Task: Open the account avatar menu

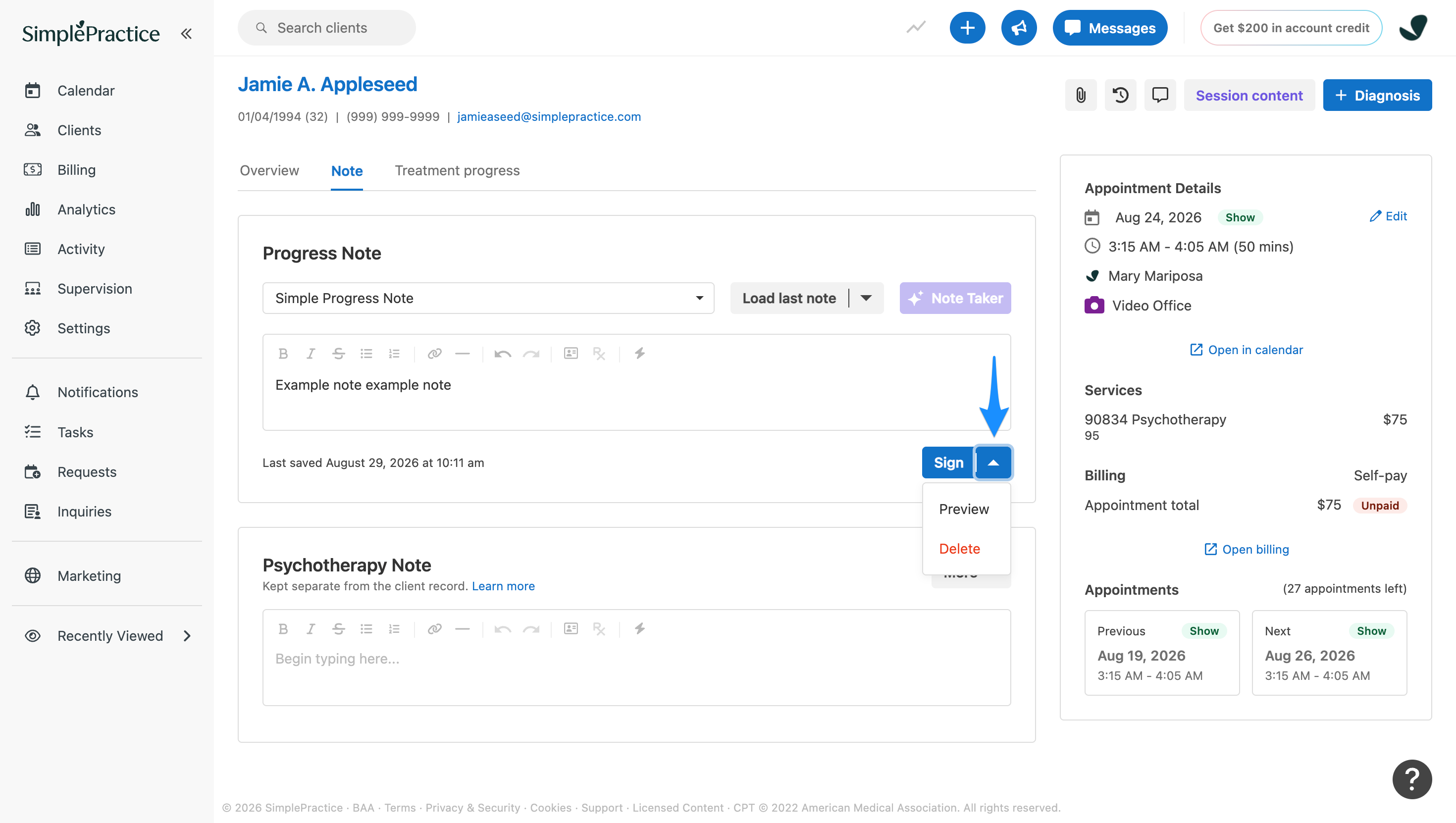Action: (x=1413, y=28)
